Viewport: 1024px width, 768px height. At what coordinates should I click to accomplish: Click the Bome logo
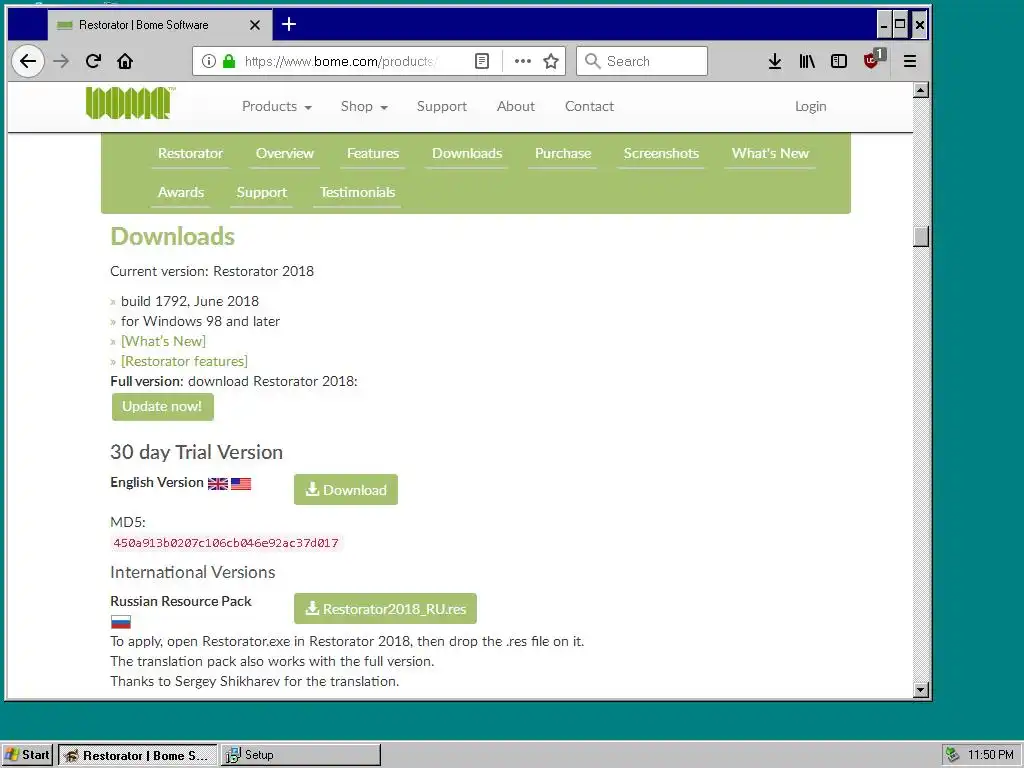pyautogui.click(x=130, y=103)
